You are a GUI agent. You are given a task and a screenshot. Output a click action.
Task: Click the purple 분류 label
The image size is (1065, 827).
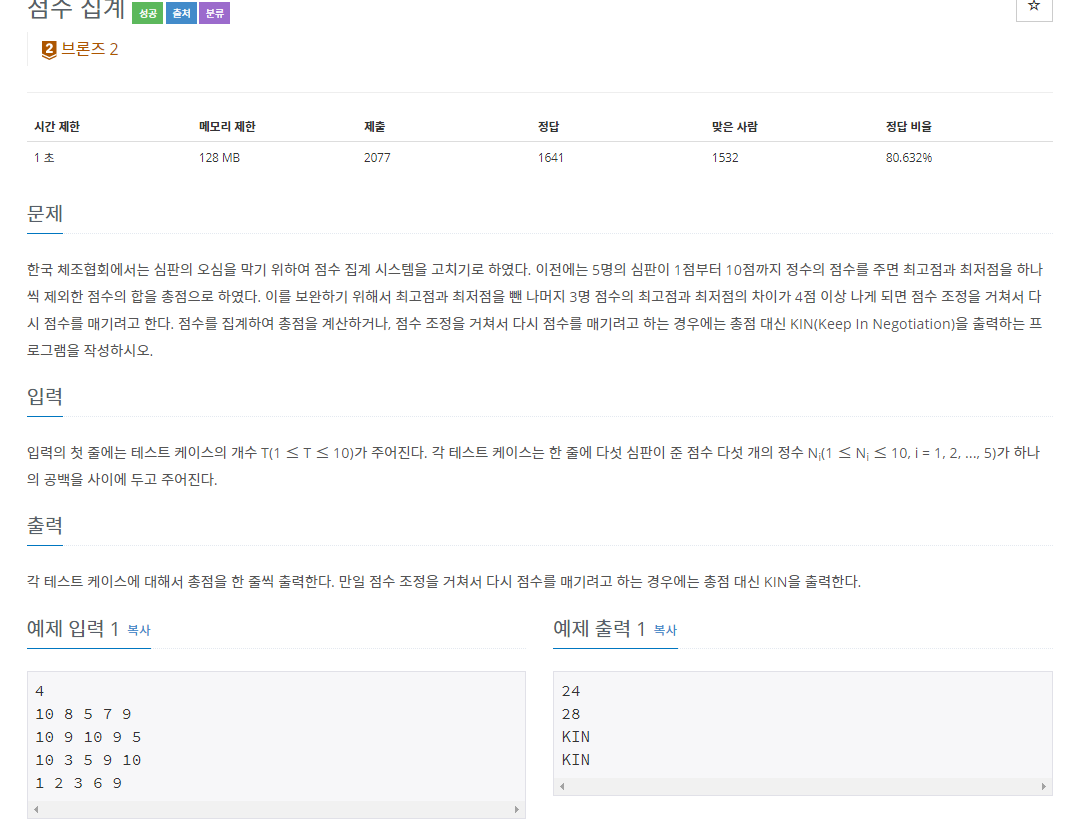215,13
